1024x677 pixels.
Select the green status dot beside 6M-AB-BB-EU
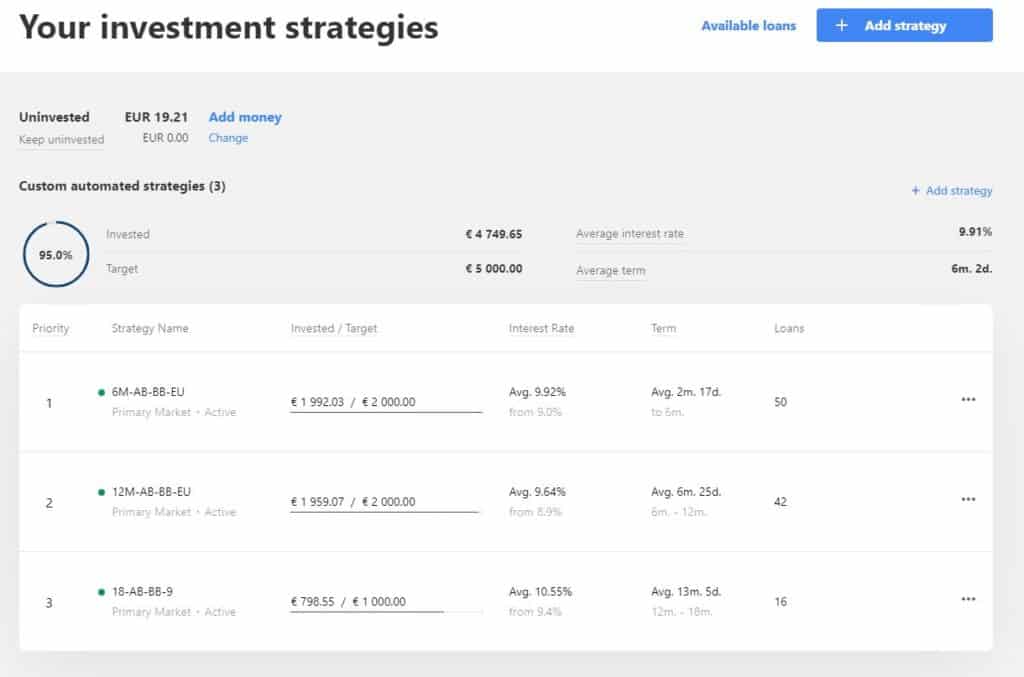pyautogui.click(x=102, y=393)
